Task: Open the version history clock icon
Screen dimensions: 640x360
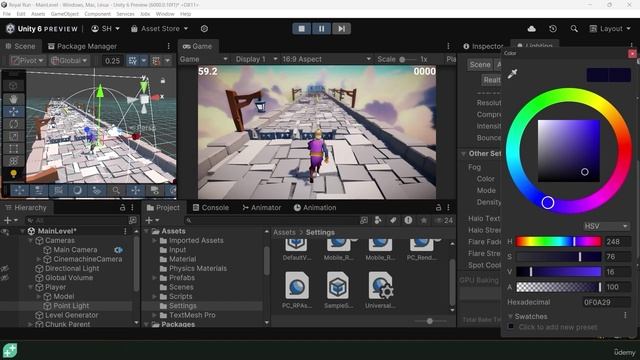Action: (x=553, y=29)
